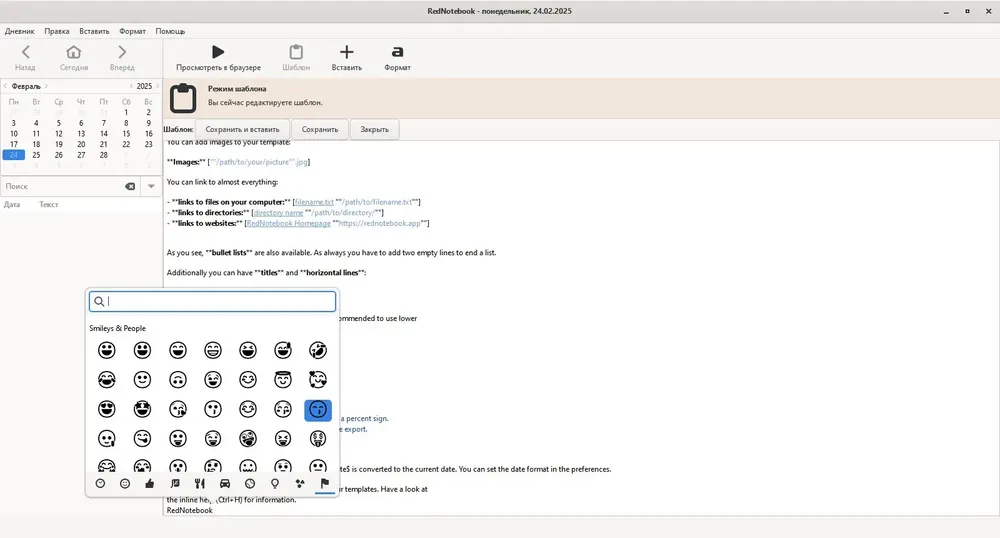Open the Recent emoji category clock tab
1000x538 pixels.
100,484
